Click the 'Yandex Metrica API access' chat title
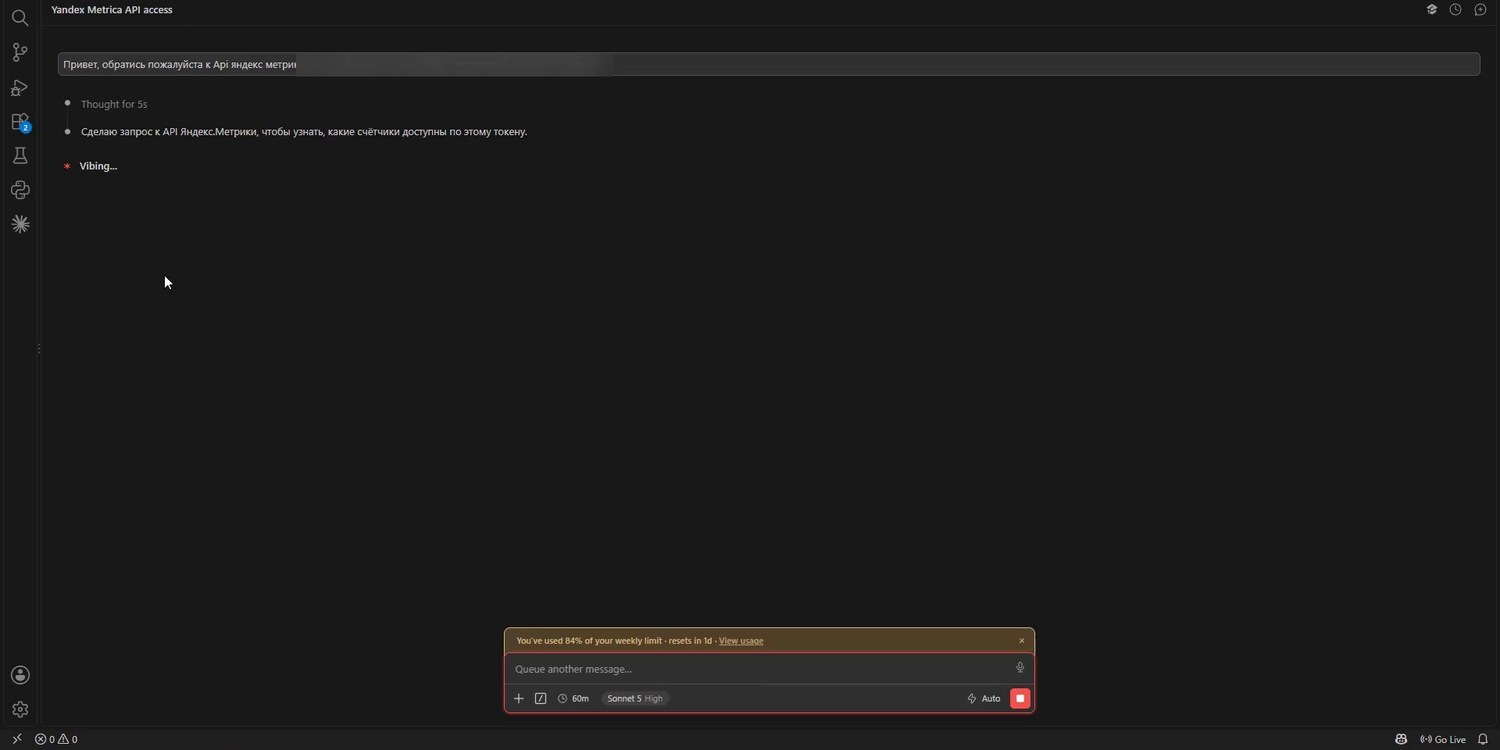Screen dimensions: 1500x750 click(x=112, y=10)
